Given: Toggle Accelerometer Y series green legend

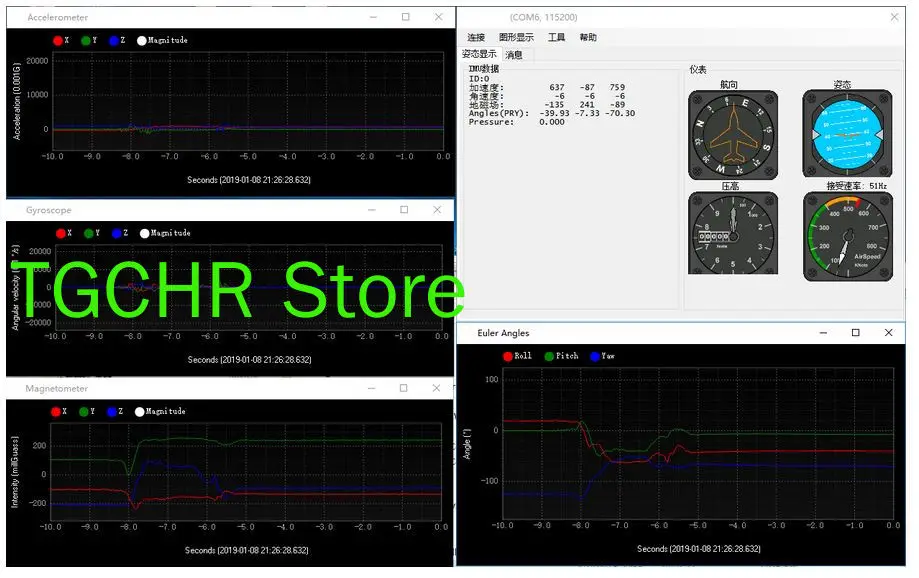Looking at the screenshot, I should pos(89,40).
